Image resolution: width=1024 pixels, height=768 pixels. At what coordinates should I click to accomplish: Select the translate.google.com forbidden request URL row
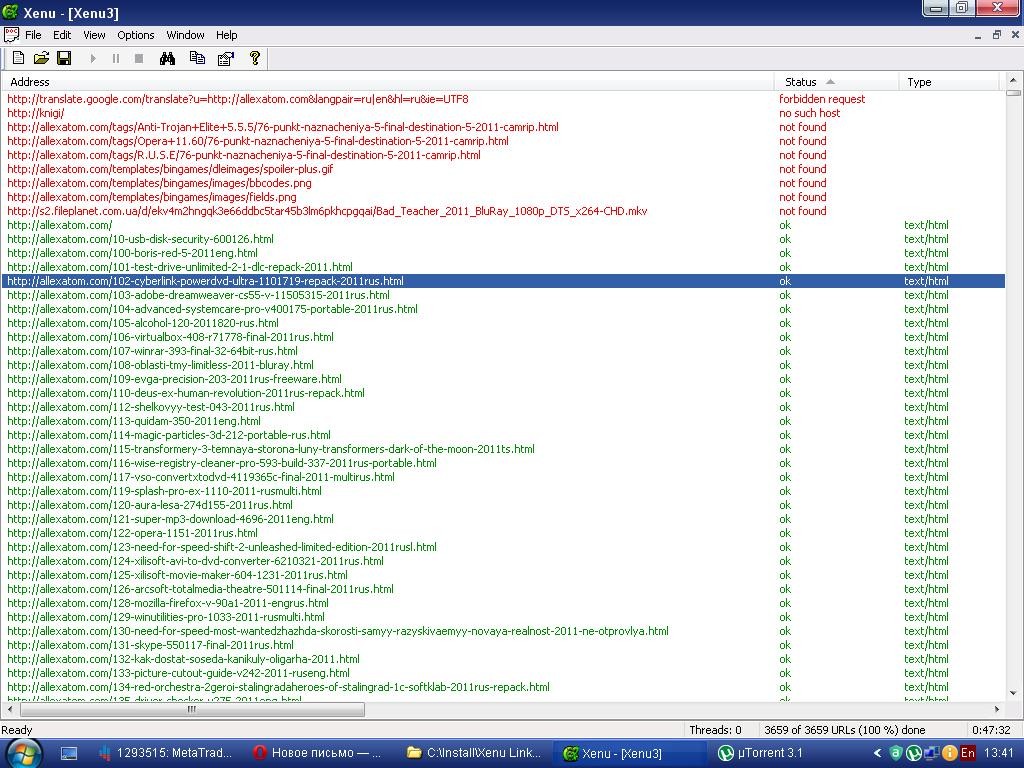click(503, 99)
